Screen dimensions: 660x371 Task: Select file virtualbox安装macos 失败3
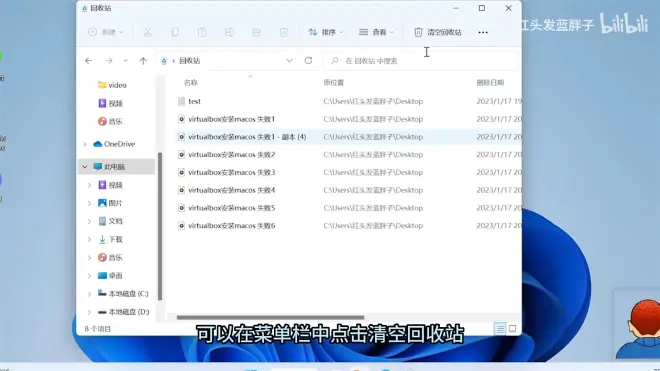point(232,172)
